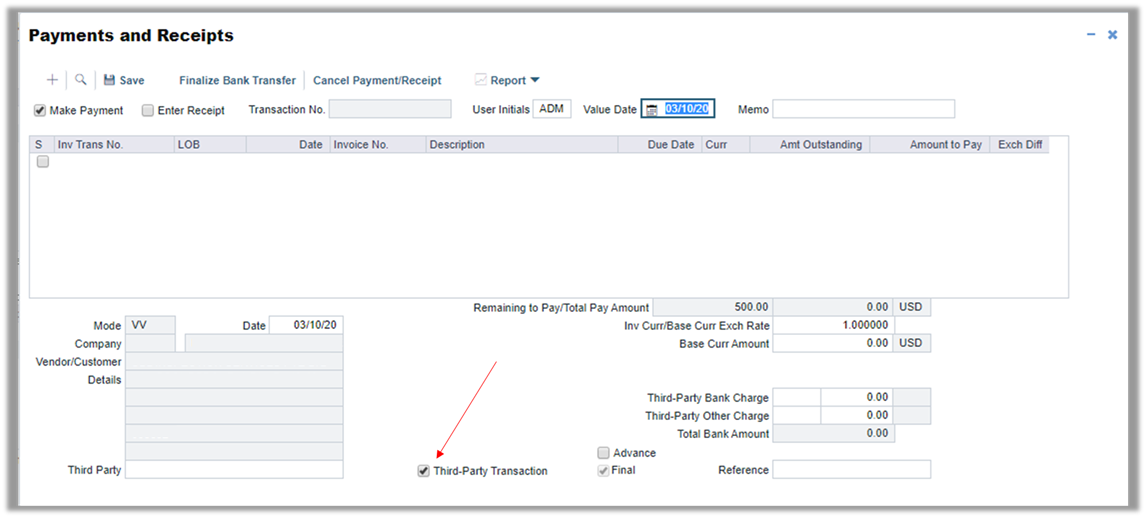The width and height of the screenshot is (1146, 518).
Task: Click the Third Party input field
Action: [233, 470]
